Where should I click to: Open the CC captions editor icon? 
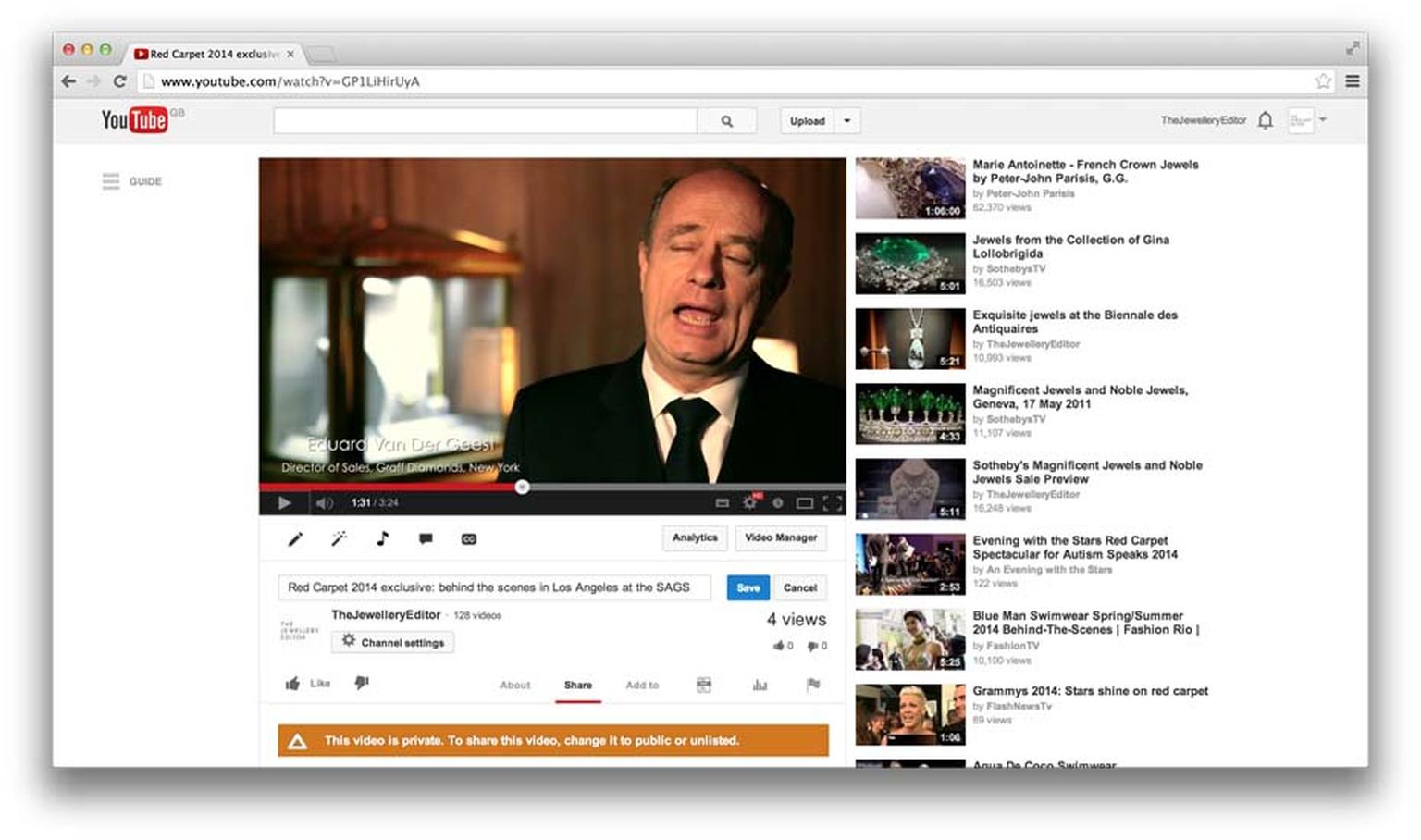469,538
